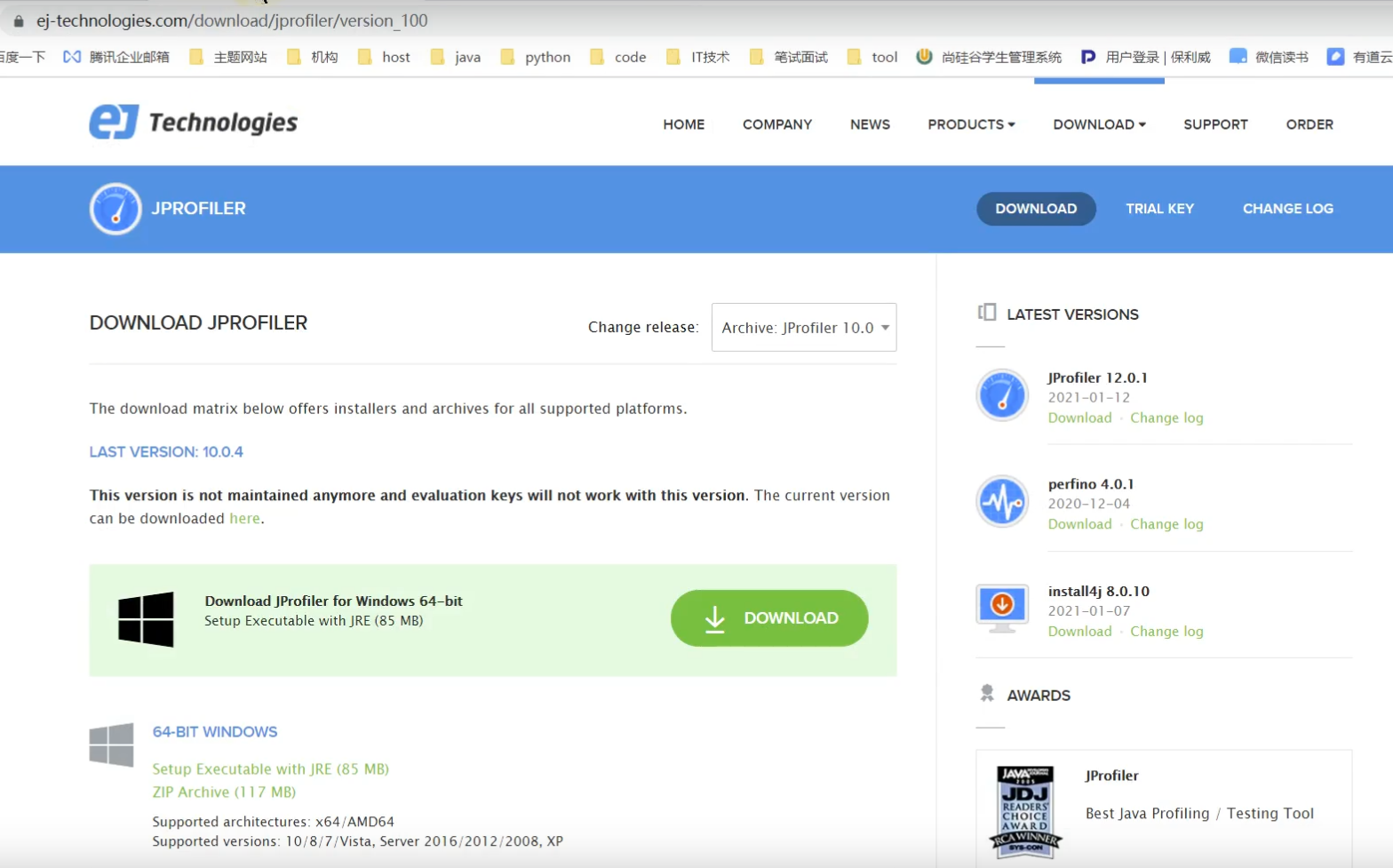The width and height of the screenshot is (1393, 868).
Task: Expand the PRODUCTS menu
Action: 971,124
